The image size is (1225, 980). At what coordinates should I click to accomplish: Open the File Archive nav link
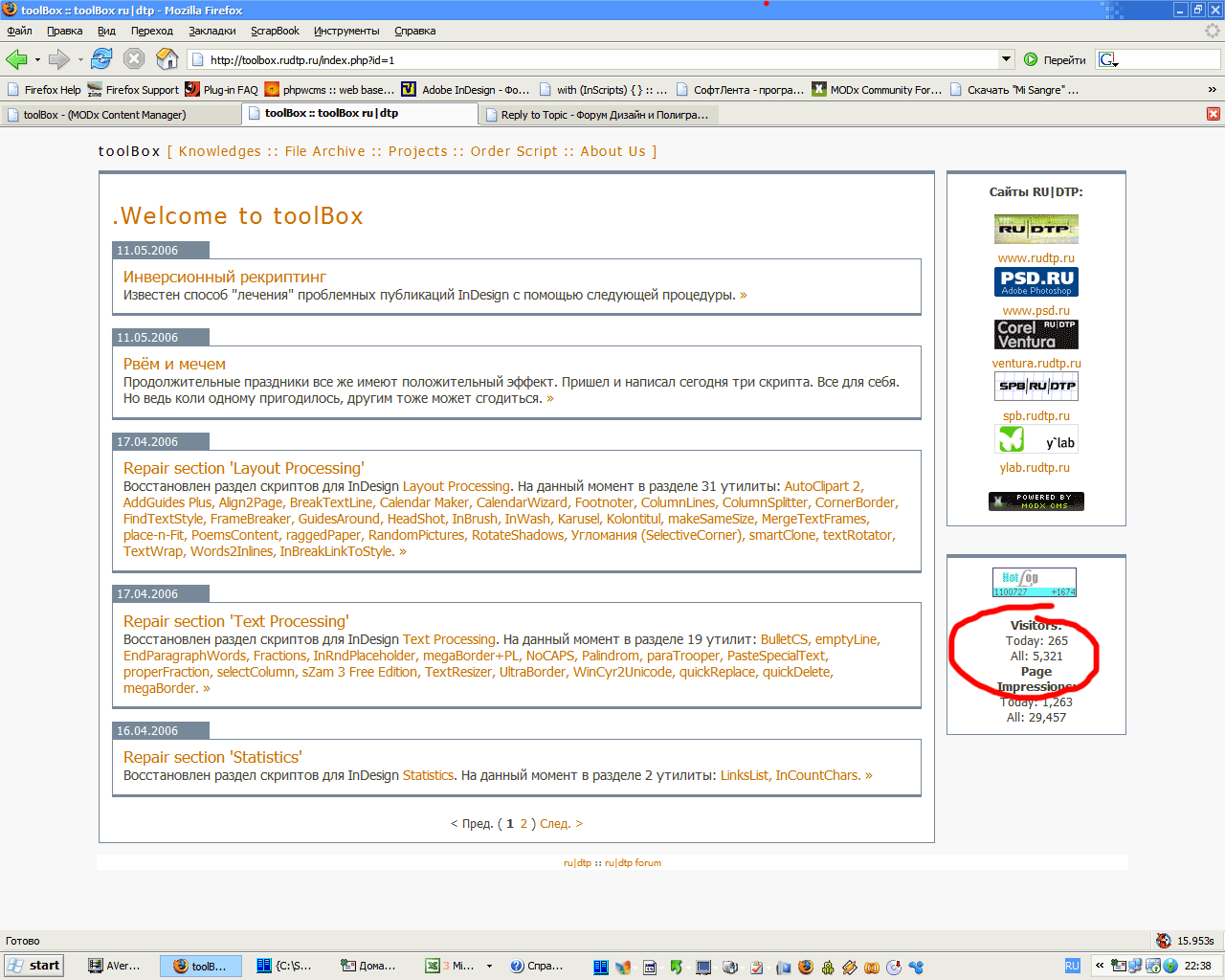[x=325, y=151]
